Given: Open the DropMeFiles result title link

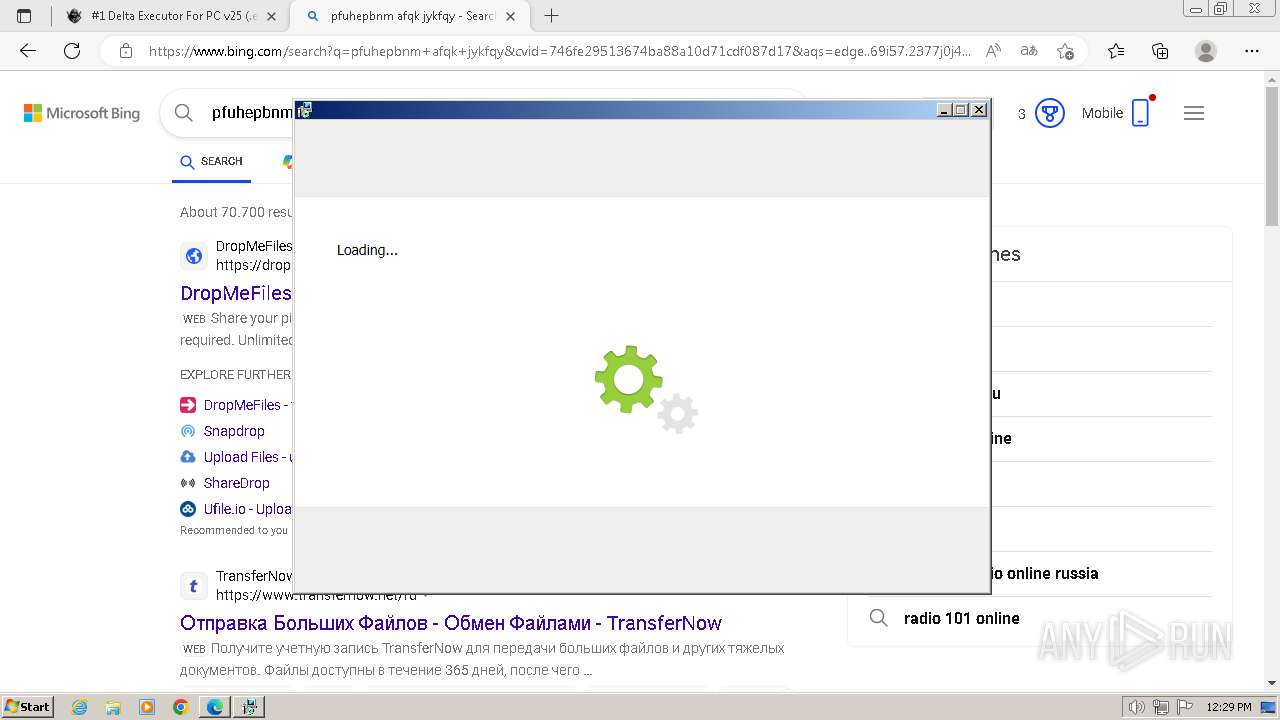Looking at the screenshot, I should (236, 293).
